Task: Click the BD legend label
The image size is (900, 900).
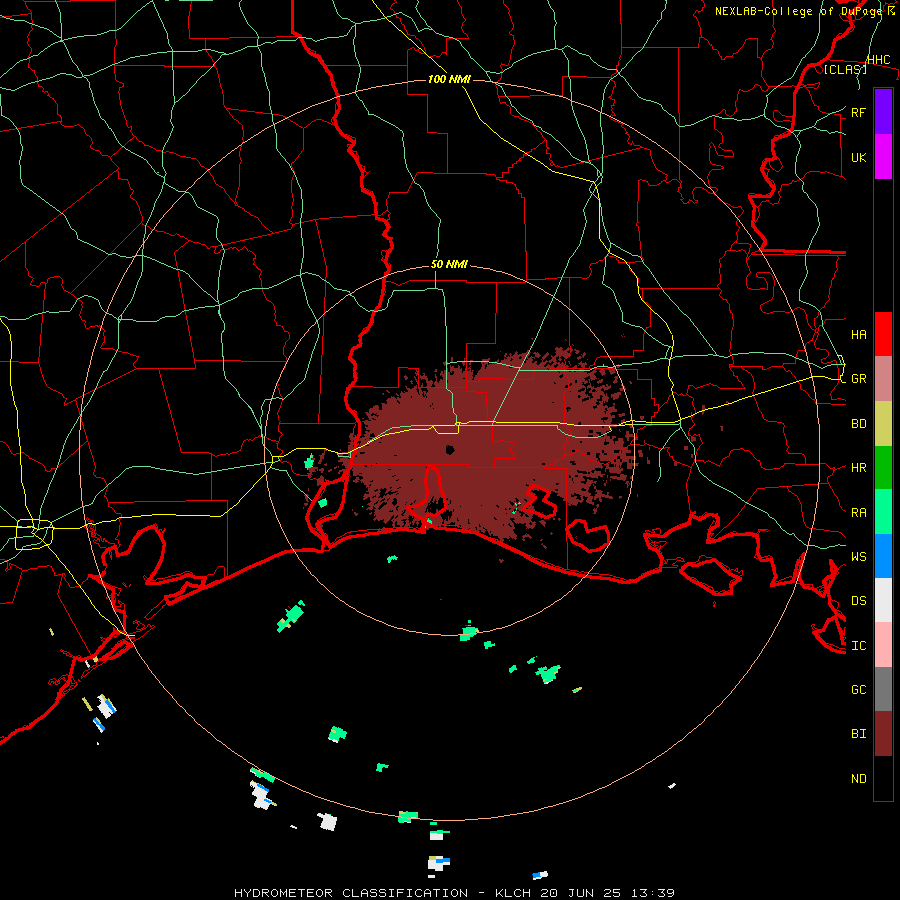Action: tap(858, 424)
